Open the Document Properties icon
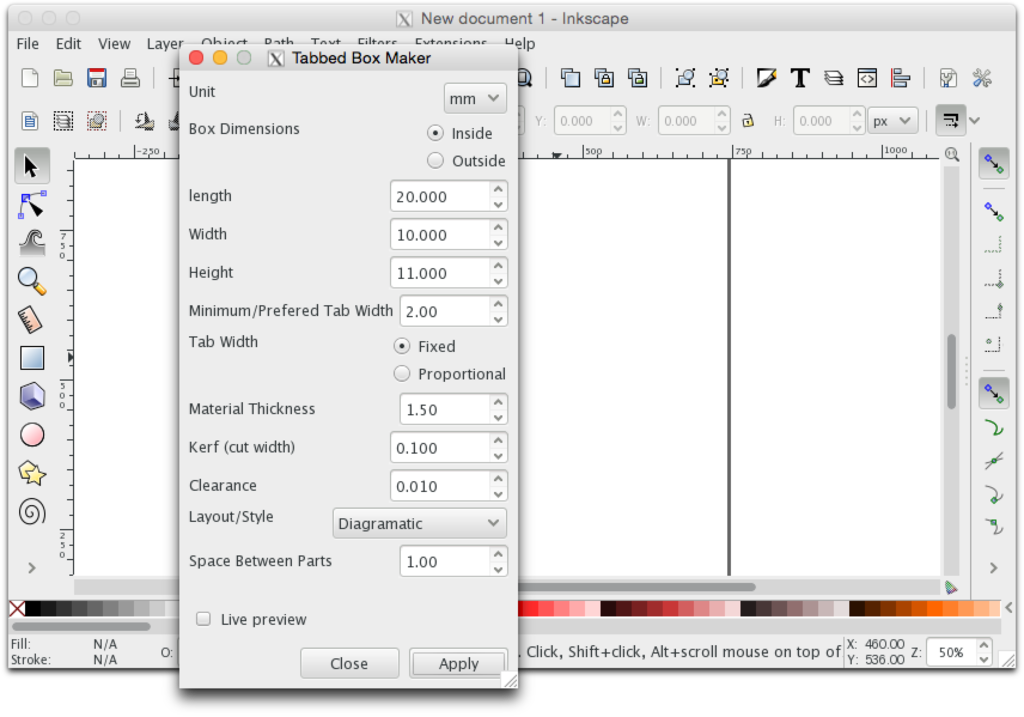 (948, 78)
